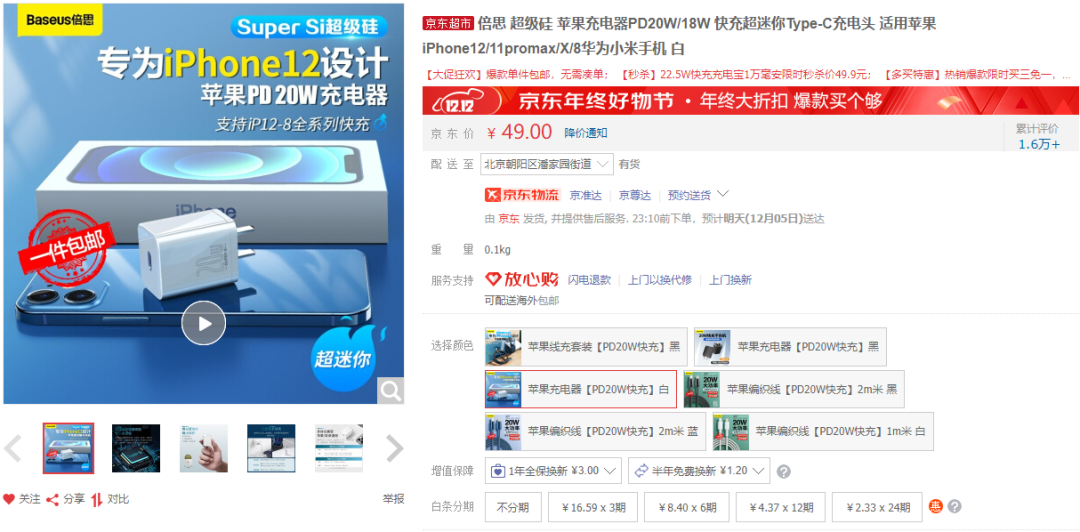The image size is (1080, 532).
Task: Click the orange 惠 discount badge icon
Action: tap(936, 507)
